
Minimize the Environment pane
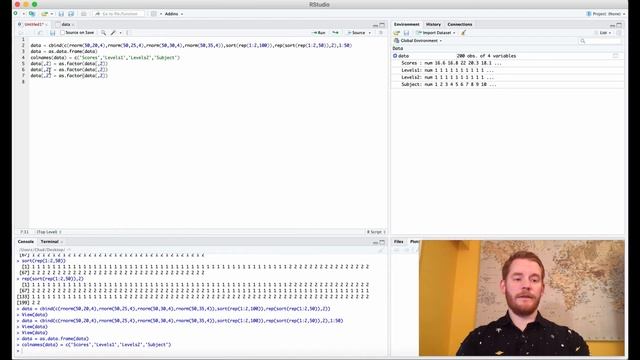click(612, 25)
